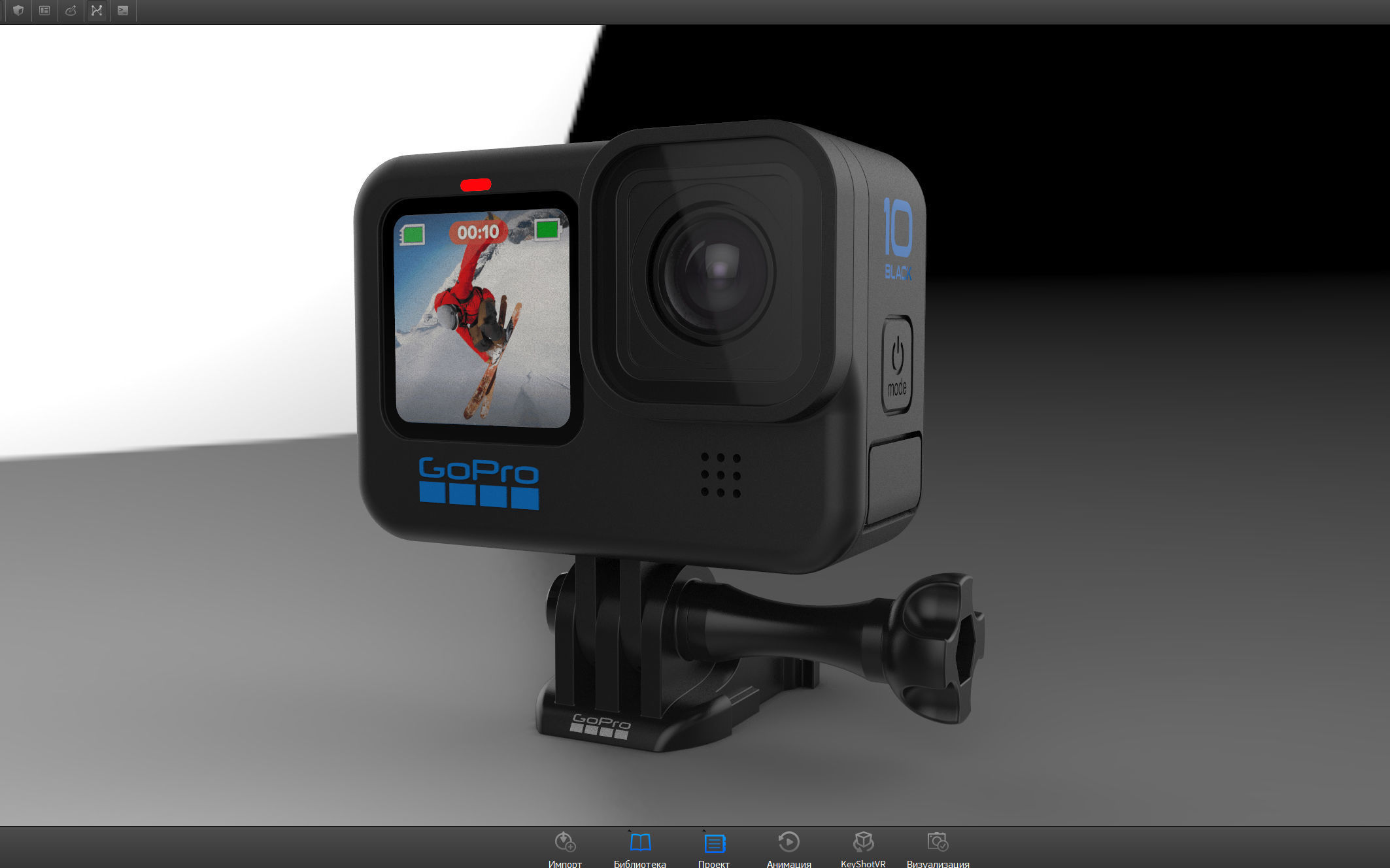Launch the KeyShotVR wizard

(863, 848)
